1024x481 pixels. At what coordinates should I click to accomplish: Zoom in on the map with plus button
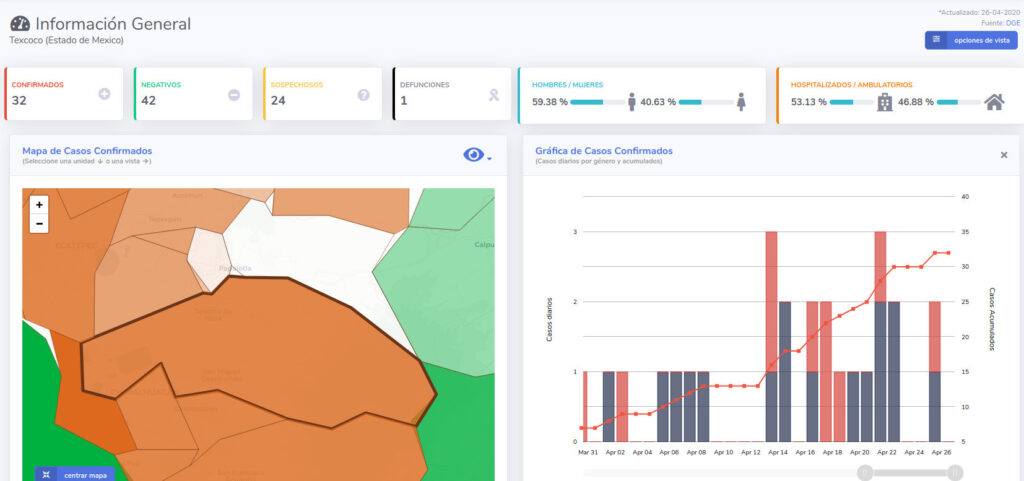(x=39, y=204)
